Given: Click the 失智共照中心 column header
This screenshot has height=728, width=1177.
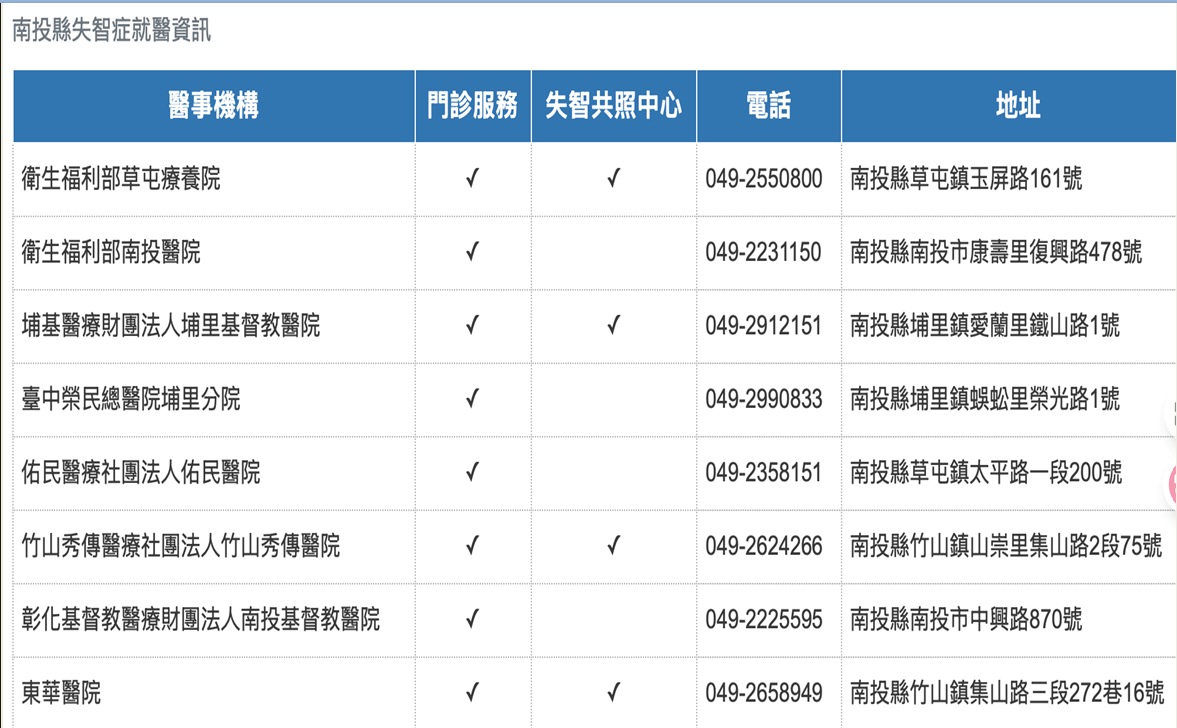Looking at the screenshot, I should click(614, 106).
